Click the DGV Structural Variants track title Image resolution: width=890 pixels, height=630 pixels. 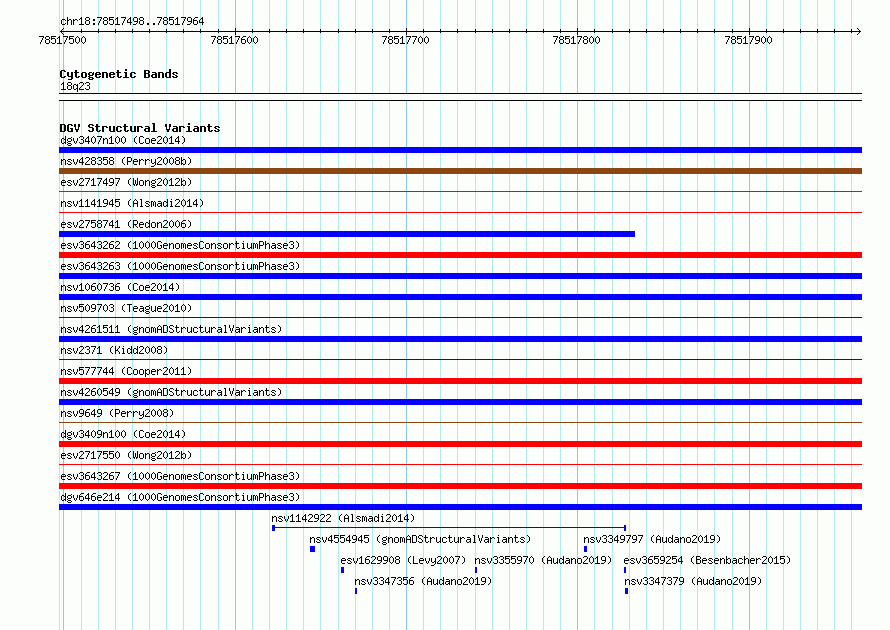click(x=140, y=128)
